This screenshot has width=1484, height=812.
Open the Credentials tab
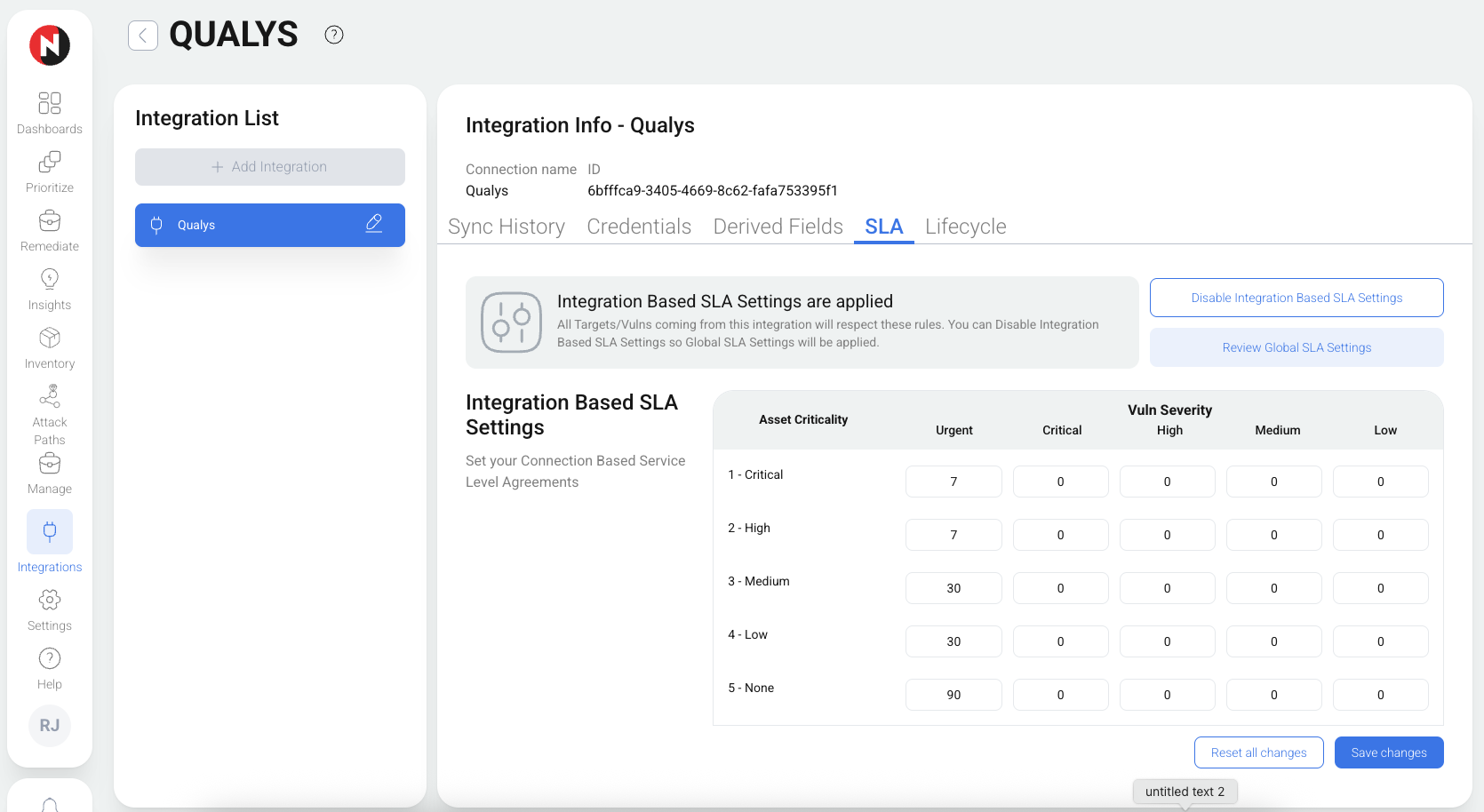(x=639, y=227)
